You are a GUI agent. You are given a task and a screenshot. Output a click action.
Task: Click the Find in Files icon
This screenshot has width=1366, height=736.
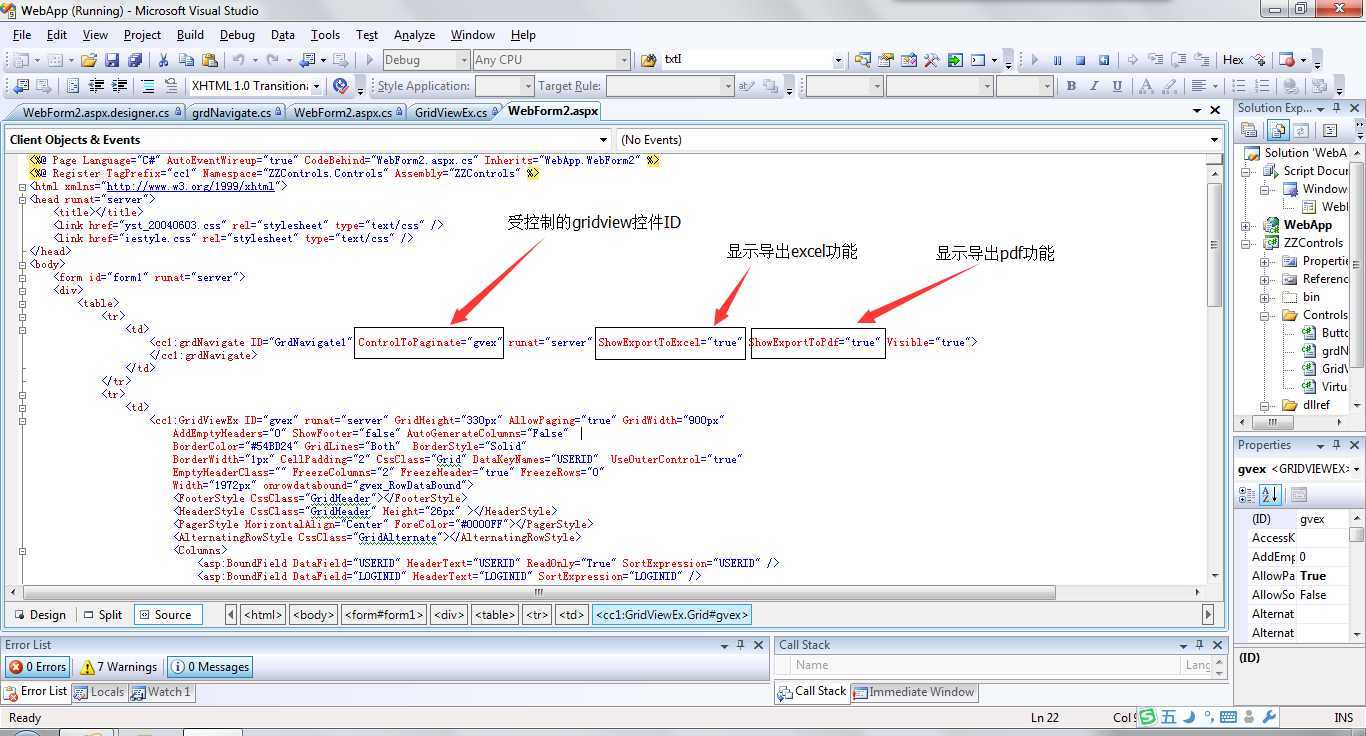coord(648,60)
